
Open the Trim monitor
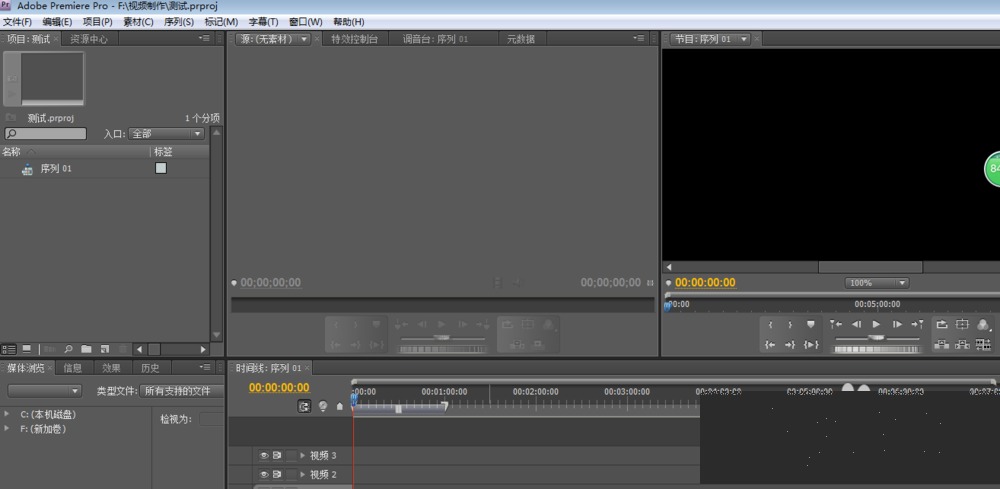(x=983, y=345)
